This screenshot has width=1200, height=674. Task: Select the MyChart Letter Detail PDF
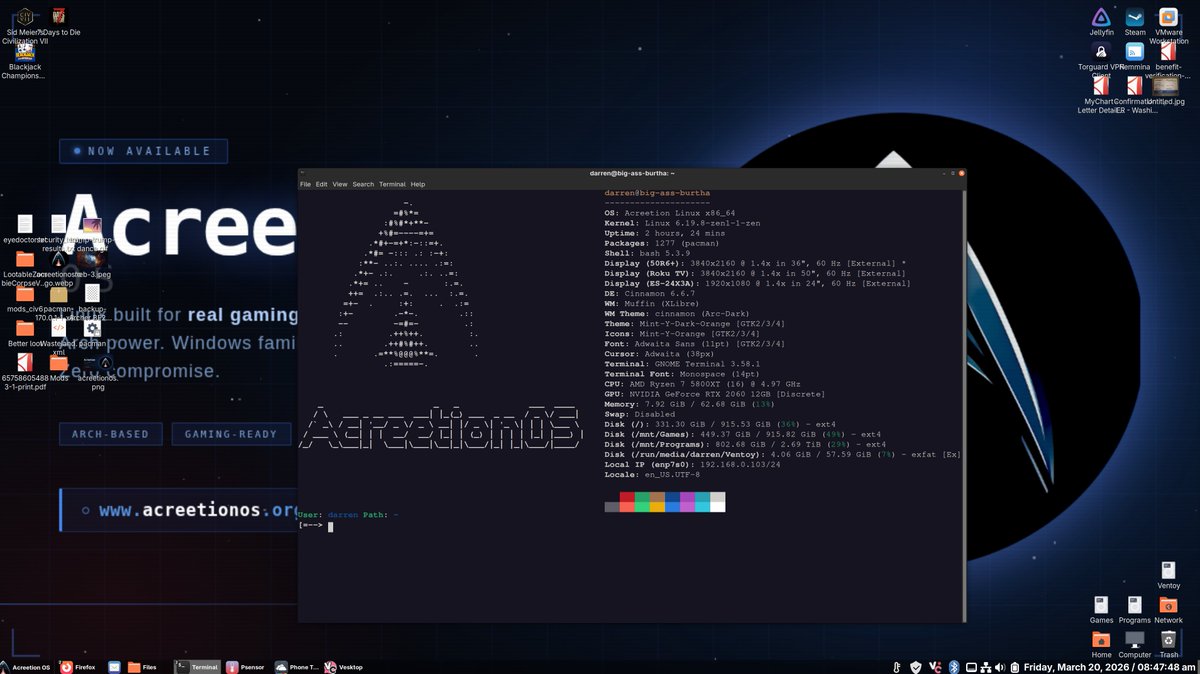1101,86
